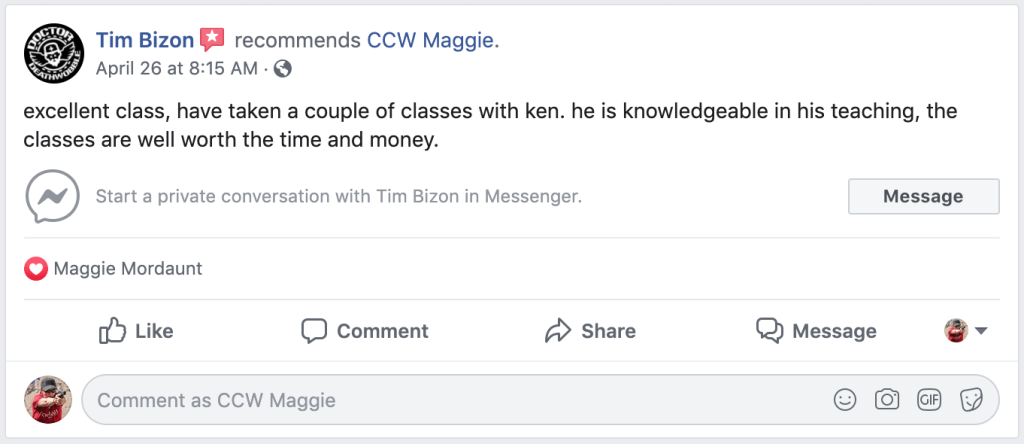The image size is (1024, 444).
Task: Click the red heart reaction icon
Action: (x=36, y=268)
